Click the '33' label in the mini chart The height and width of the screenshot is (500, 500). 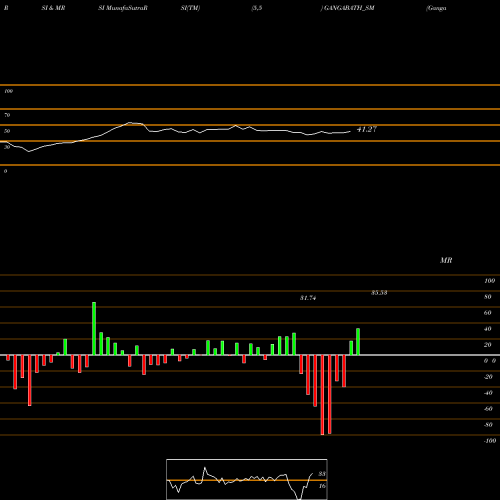(322, 474)
